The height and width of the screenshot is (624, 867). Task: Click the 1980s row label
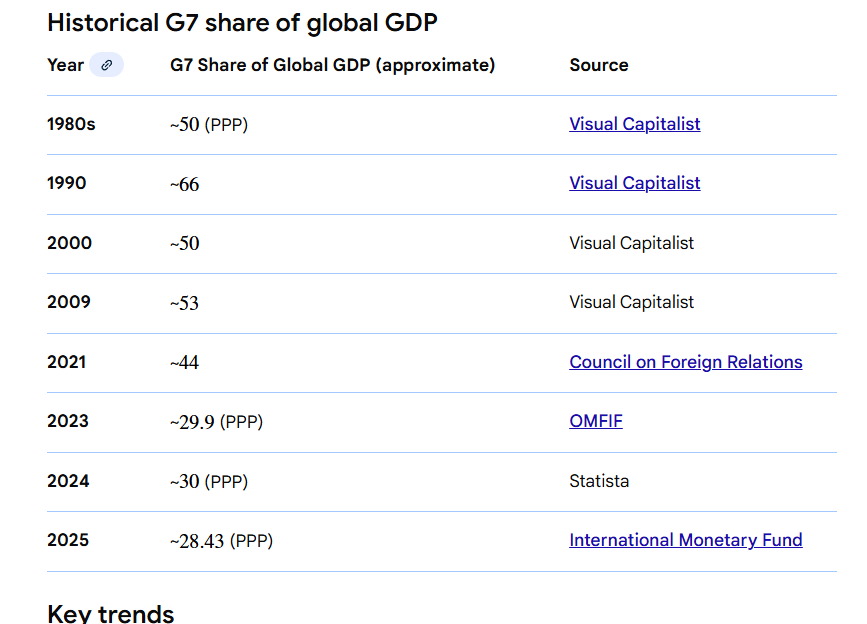(x=71, y=124)
